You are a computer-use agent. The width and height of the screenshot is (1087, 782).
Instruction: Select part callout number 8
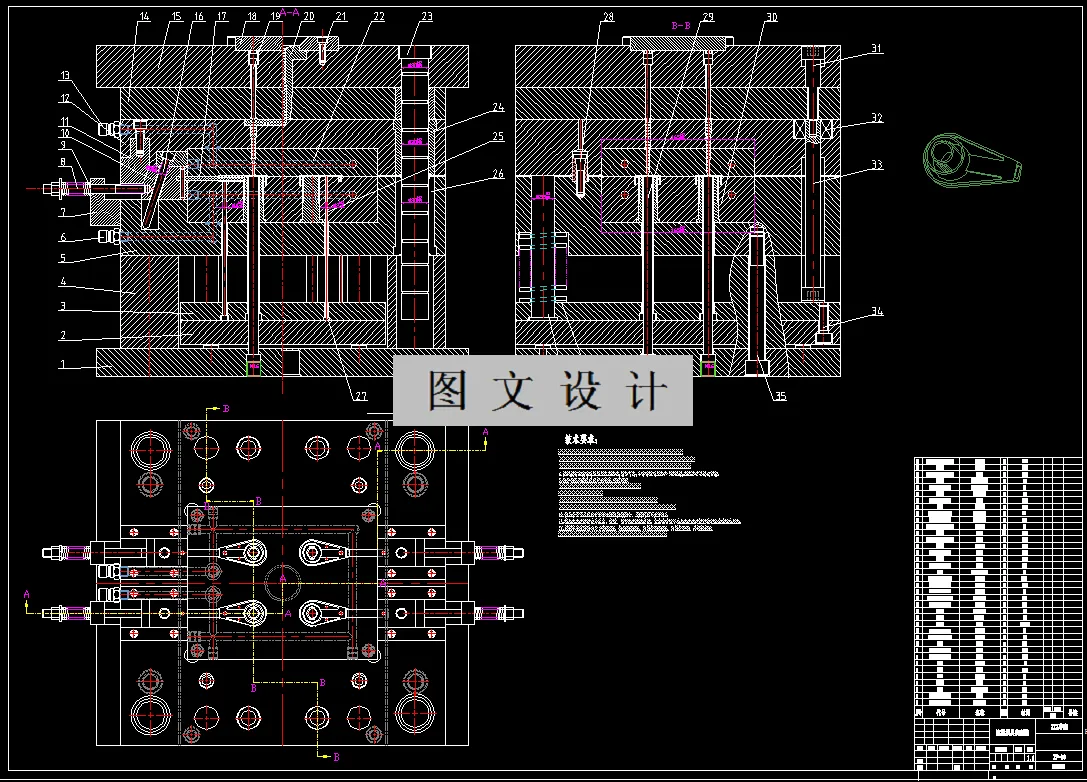[63, 162]
